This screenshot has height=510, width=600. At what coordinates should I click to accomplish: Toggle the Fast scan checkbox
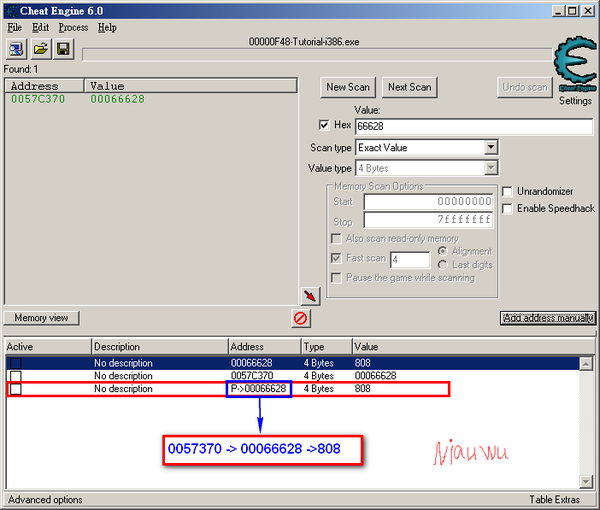tap(336, 258)
